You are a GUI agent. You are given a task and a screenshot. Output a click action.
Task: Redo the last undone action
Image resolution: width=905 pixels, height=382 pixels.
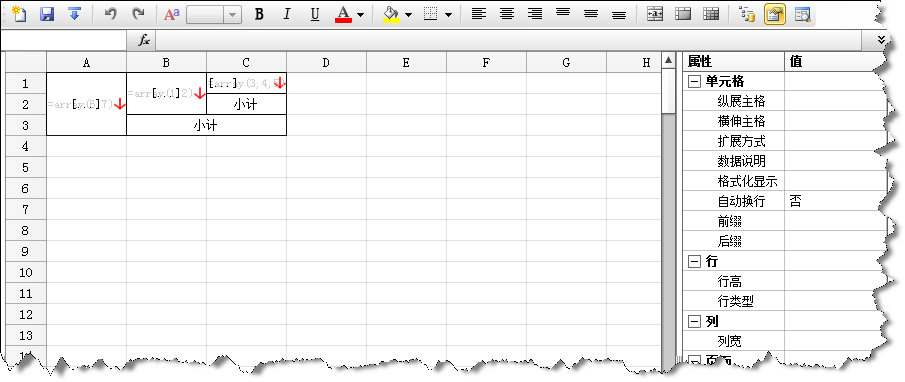(x=138, y=14)
